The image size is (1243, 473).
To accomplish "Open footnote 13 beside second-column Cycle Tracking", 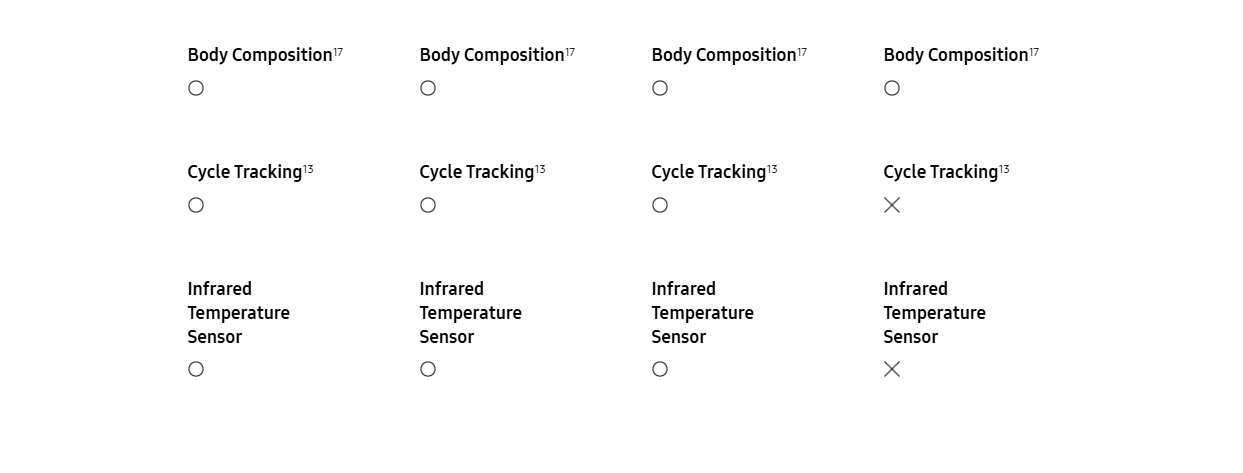I will (540, 169).
